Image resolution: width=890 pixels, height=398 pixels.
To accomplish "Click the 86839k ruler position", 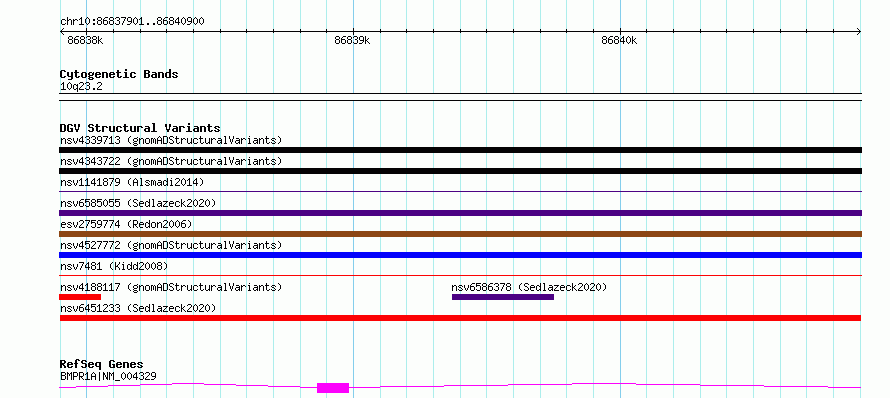I will (352, 40).
